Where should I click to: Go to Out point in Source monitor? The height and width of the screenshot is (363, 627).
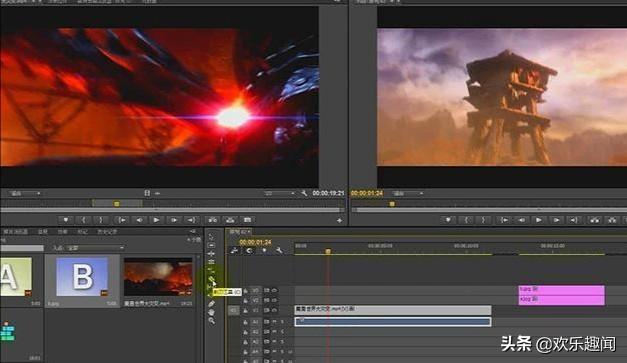click(192, 220)
